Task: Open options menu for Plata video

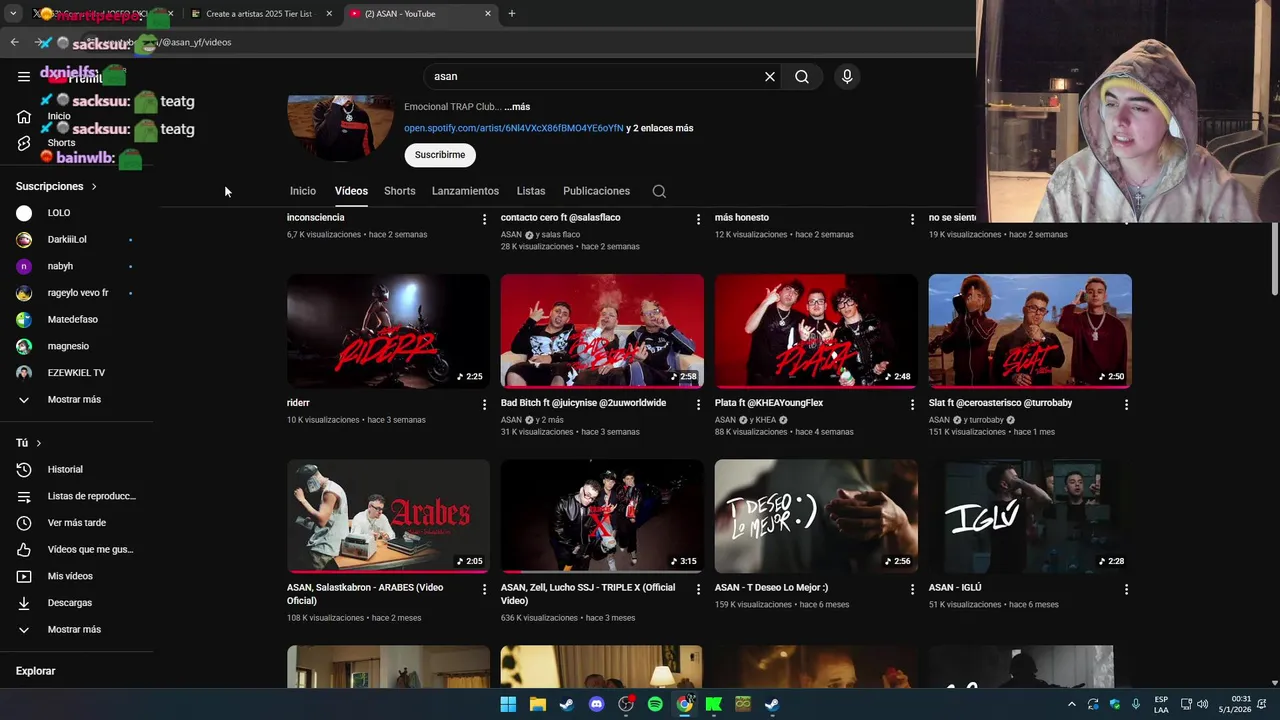Action: [x=912, y=404]
